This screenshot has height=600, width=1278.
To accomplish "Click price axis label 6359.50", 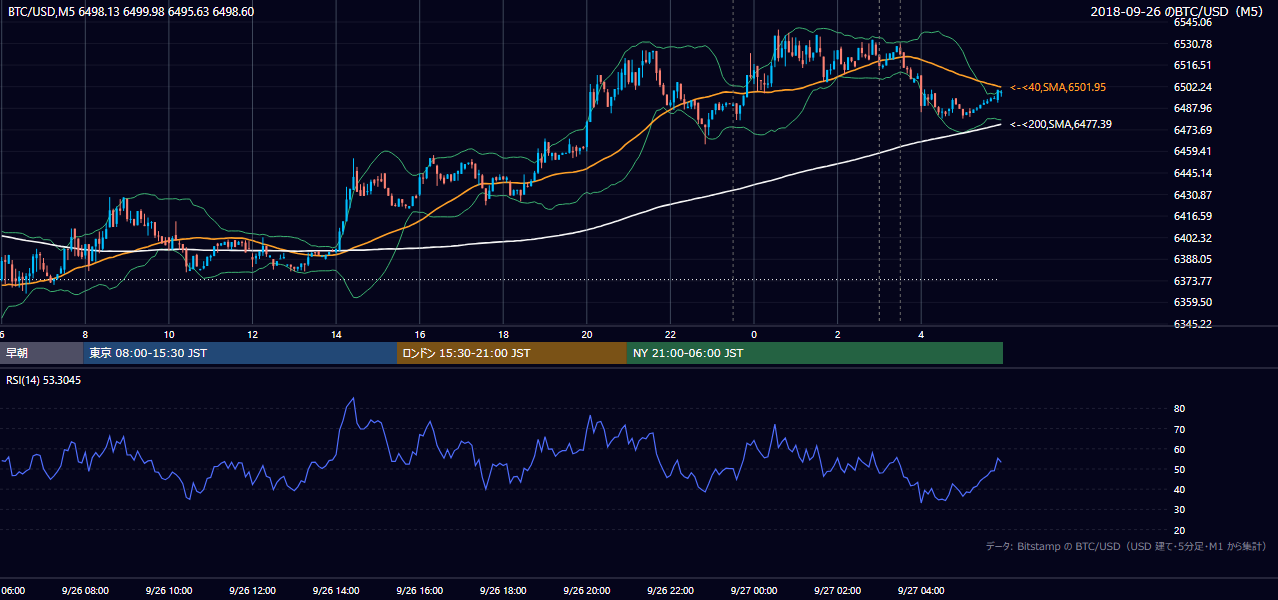I will pos(1193,302).
